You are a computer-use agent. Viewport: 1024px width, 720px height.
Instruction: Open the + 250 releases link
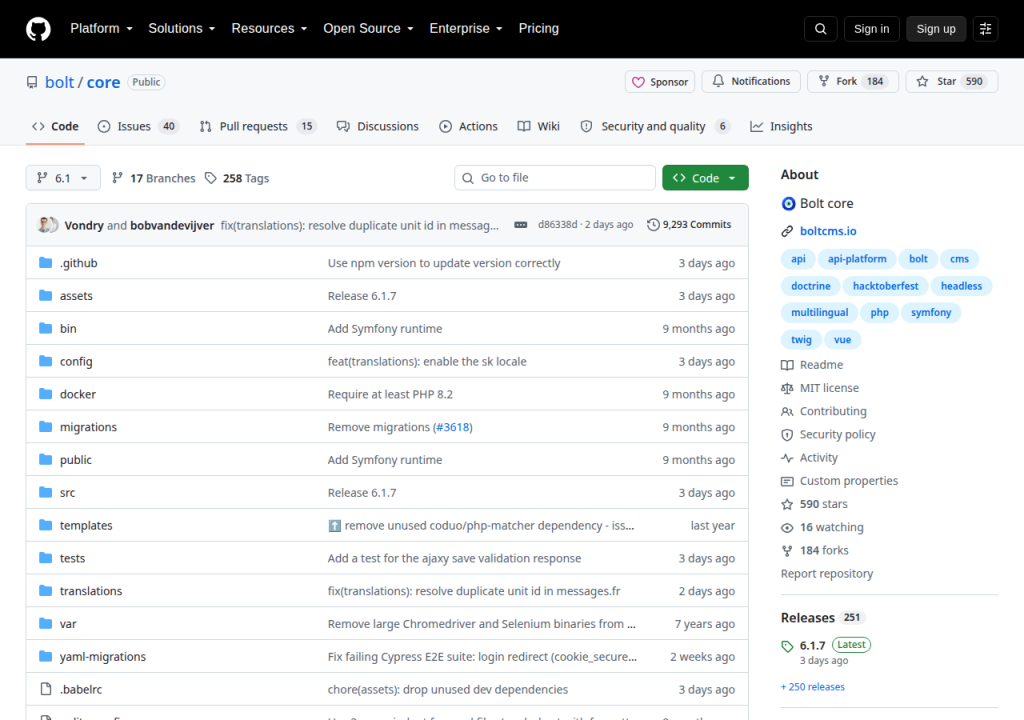point(812,687)
